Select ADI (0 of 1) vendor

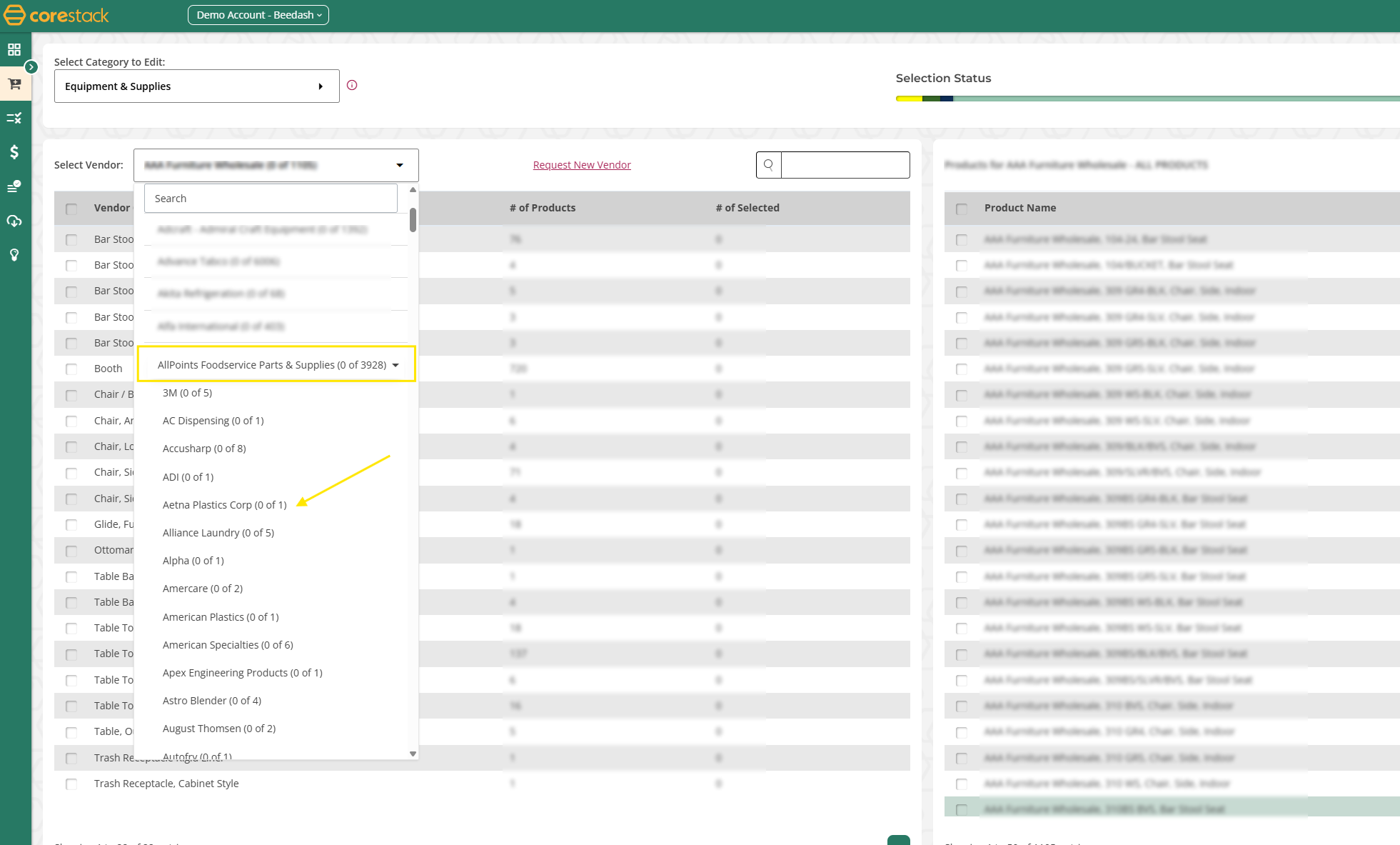coord(188,477)
